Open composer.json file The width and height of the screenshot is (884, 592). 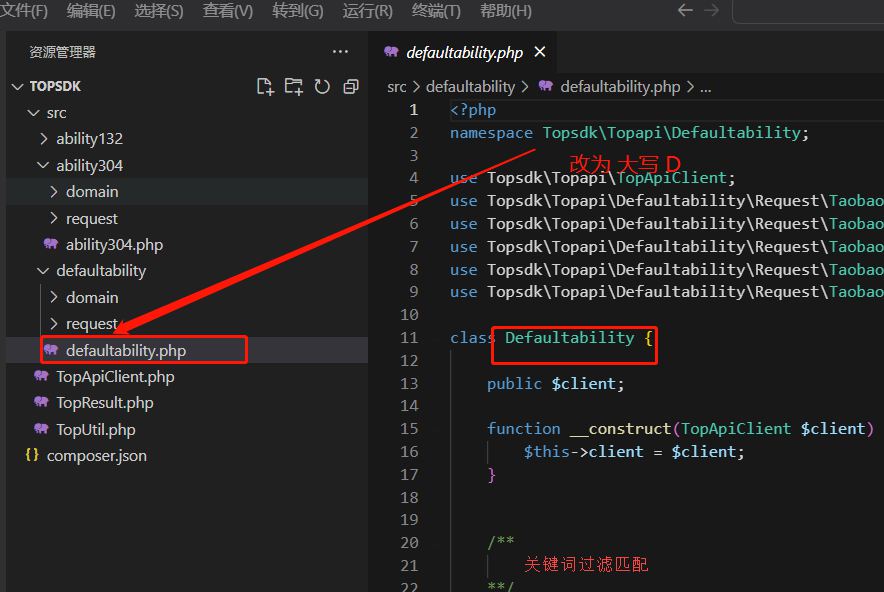[x=96, y=456]
